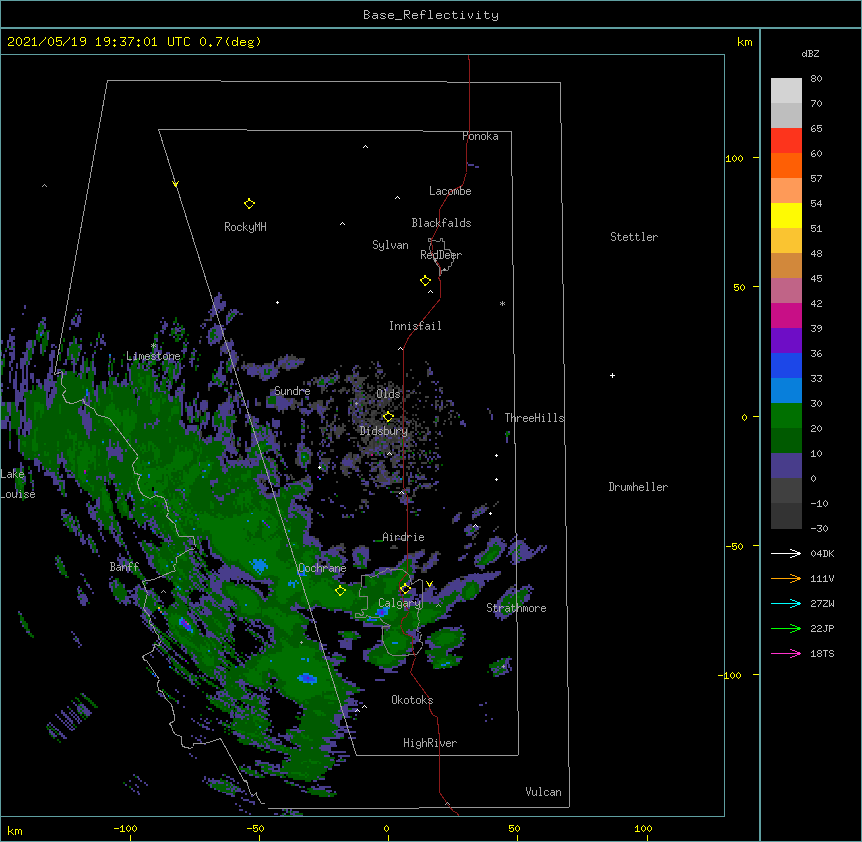
Task: Click the RockyMH label
Action: (x=245, y=227)
